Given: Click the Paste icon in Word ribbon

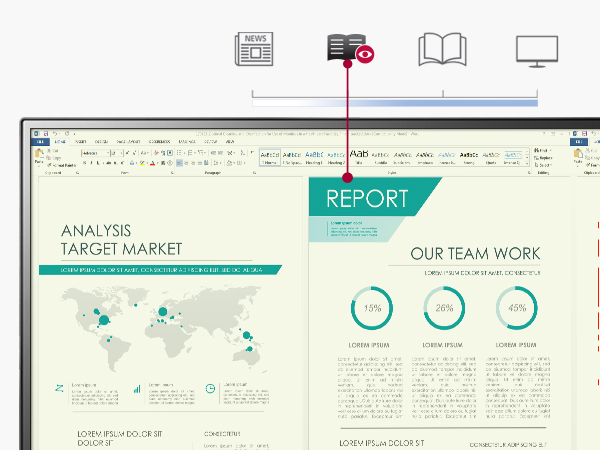Looking at the screenshot, I should tap(38, 156).
